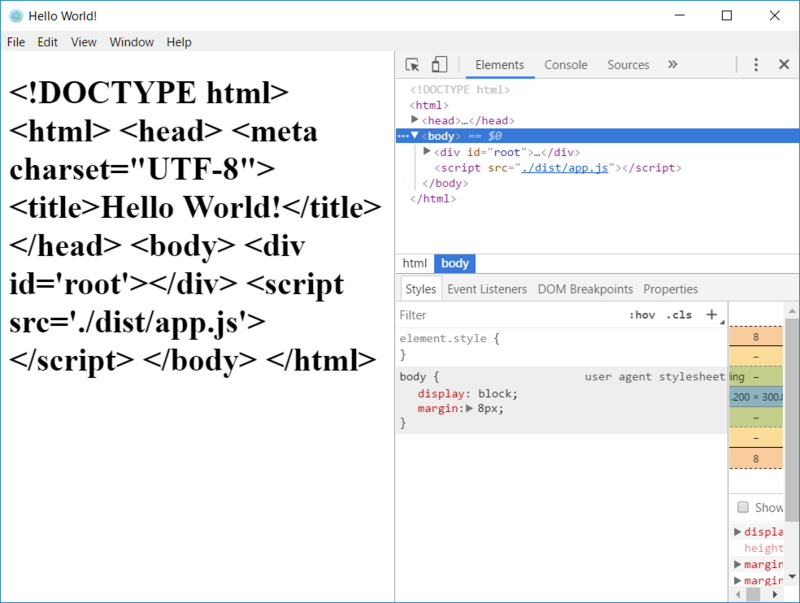The width and height of the screenshot is (800, 603).
Task: Toggle the :hov element state button
Action: coord(642,315)
